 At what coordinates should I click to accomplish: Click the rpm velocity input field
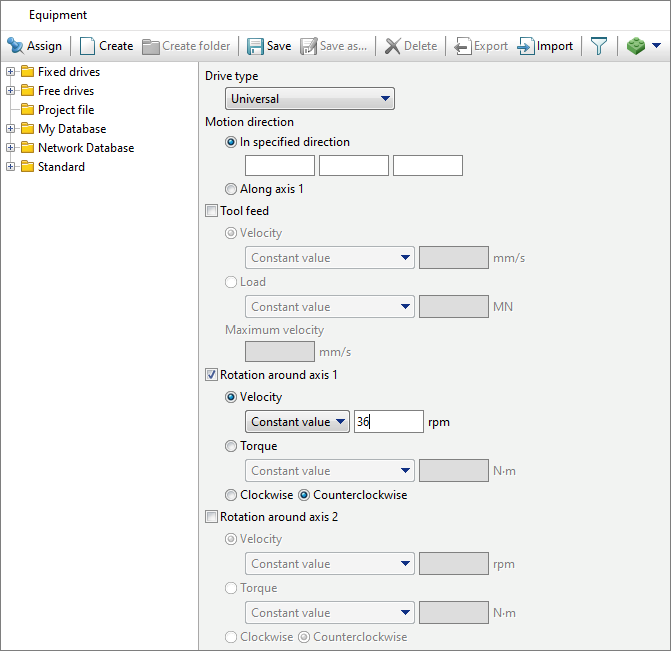tap(389, 422)
